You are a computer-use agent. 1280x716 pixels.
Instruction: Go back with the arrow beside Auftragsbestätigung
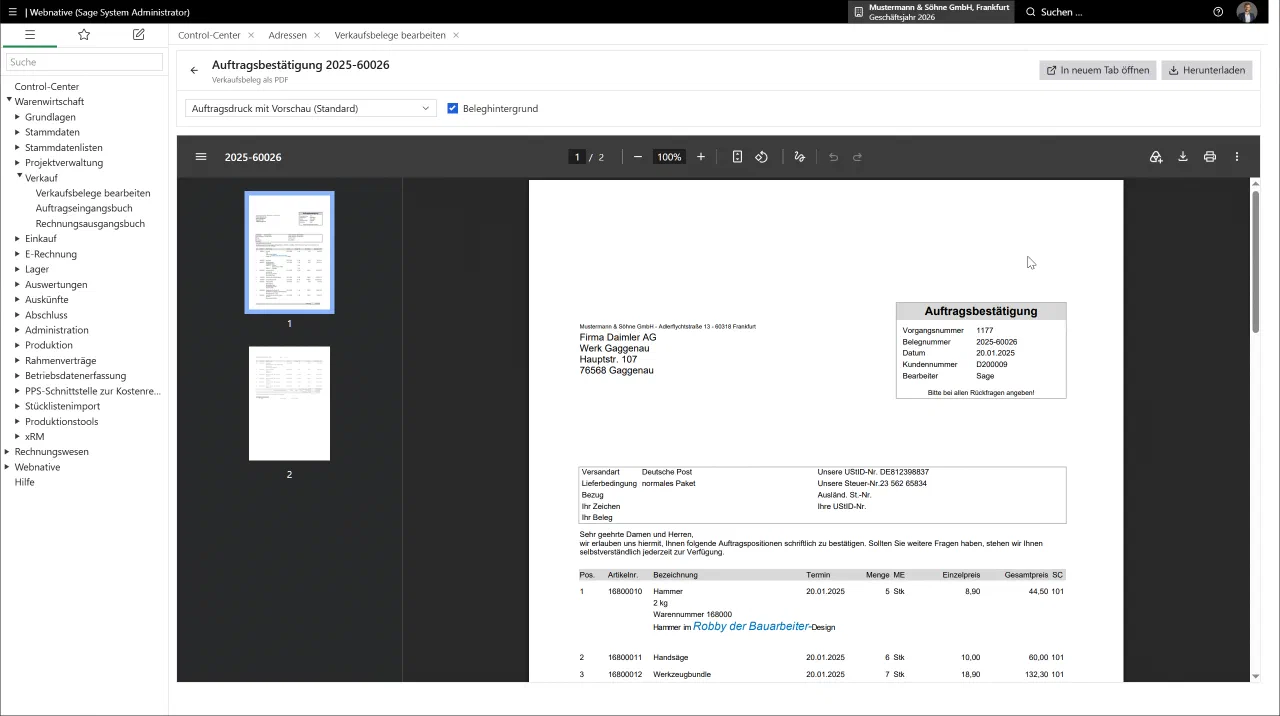[194, 70]
